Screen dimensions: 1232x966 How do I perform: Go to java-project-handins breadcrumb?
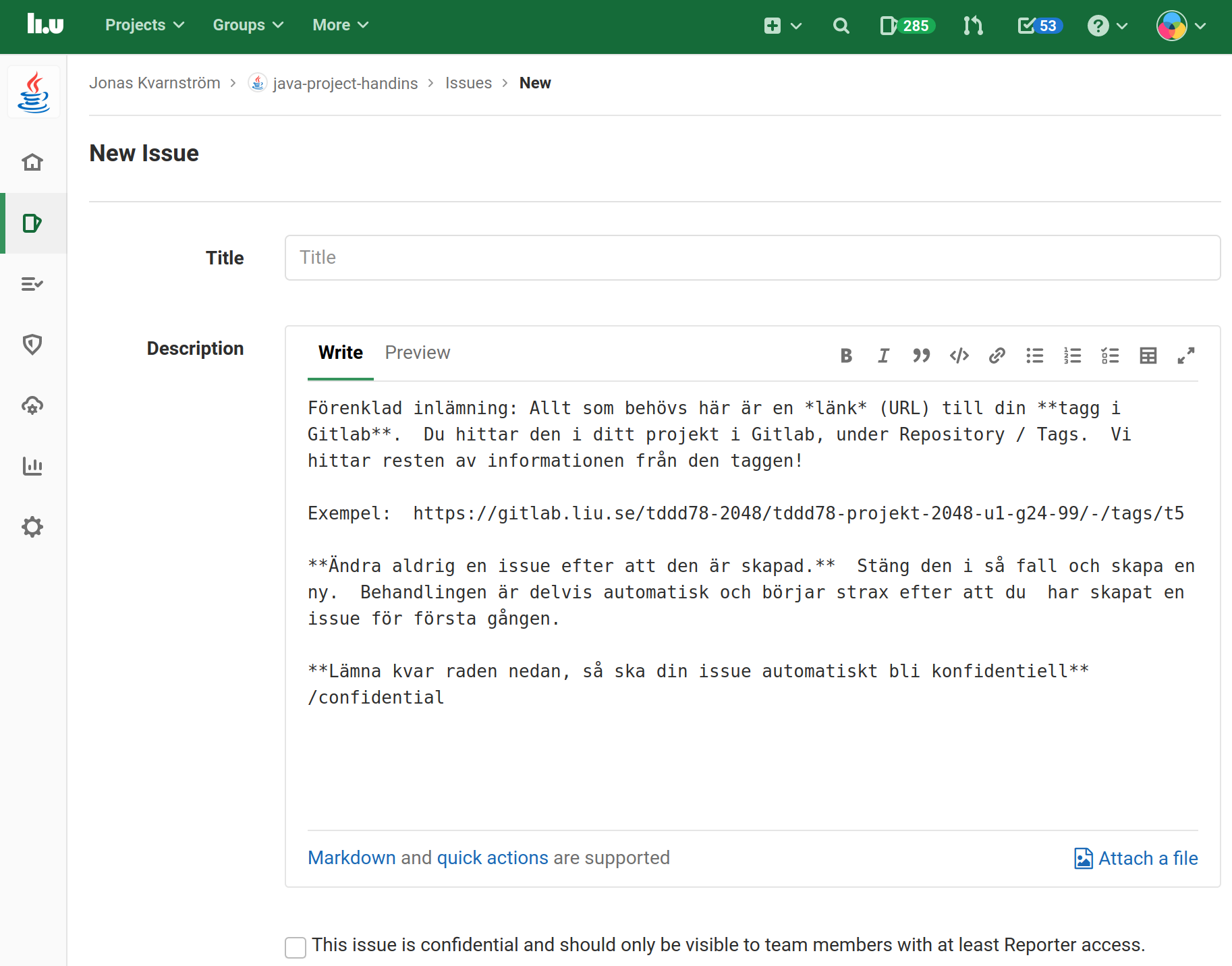point(333,83)
